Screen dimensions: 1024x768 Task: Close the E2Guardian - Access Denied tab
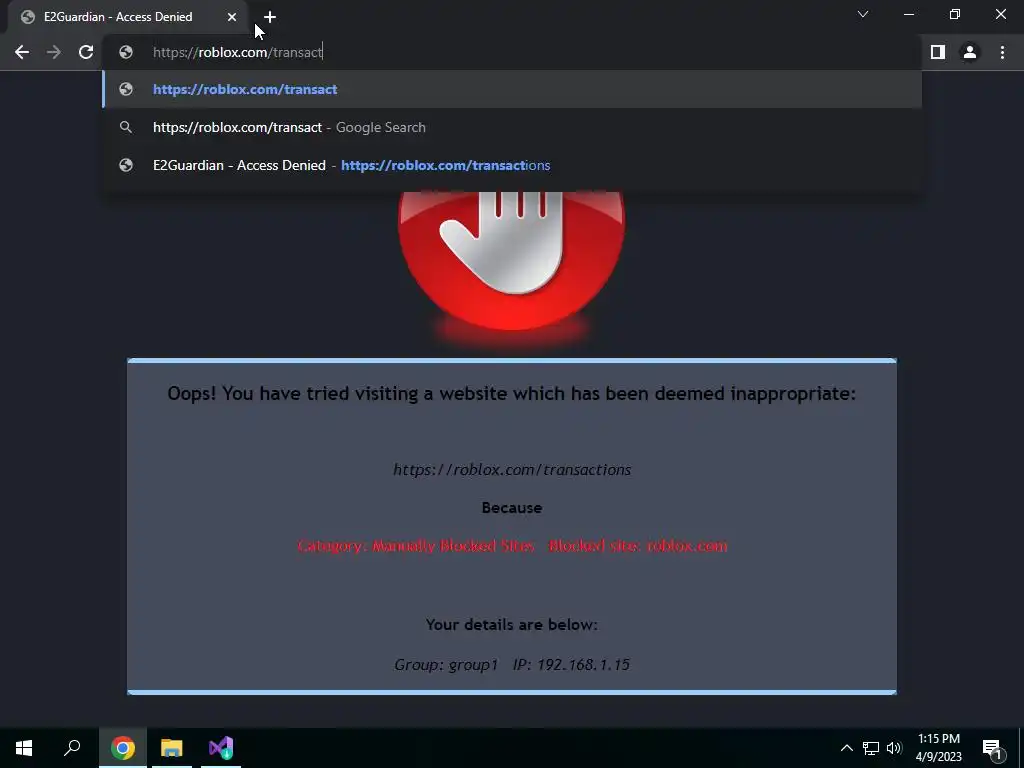pos(232,17)
